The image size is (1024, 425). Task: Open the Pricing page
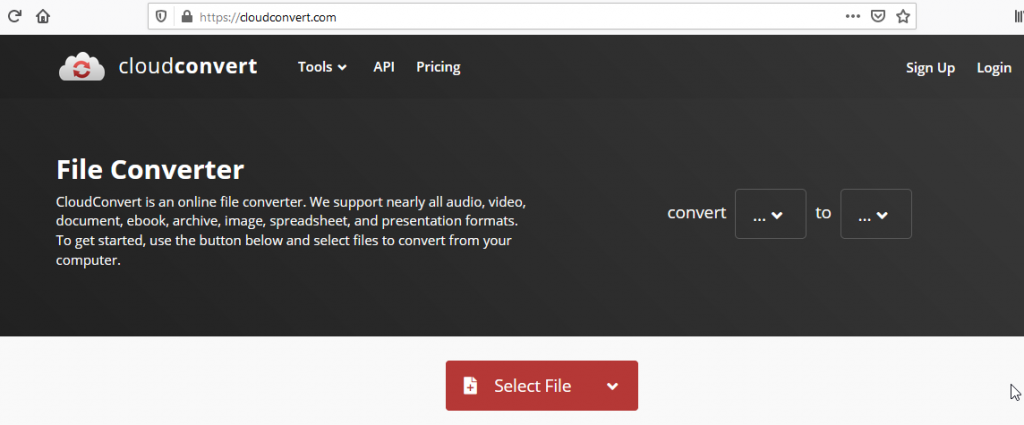coord(438,67)
